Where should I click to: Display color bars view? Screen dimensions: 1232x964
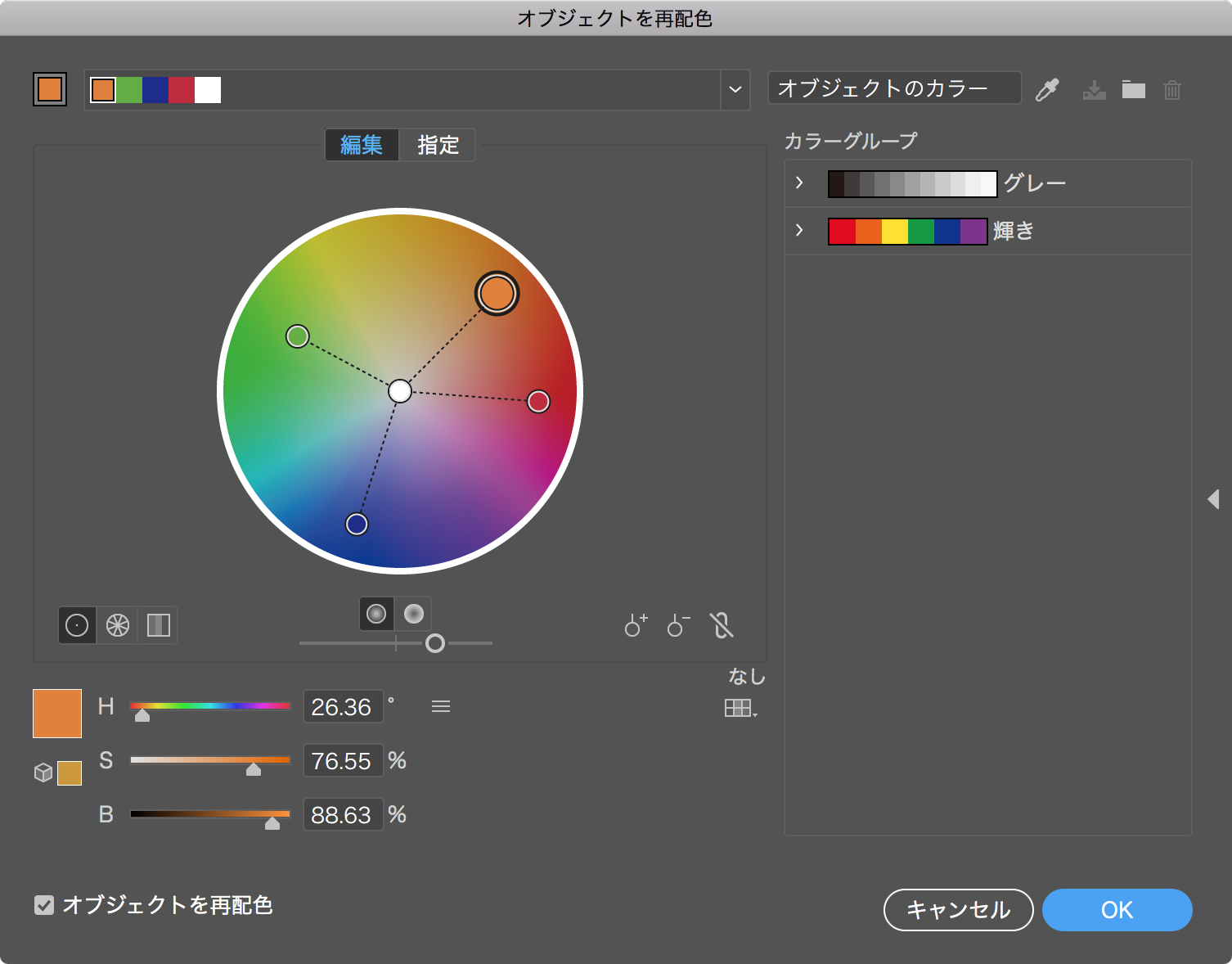click(158, 625)
